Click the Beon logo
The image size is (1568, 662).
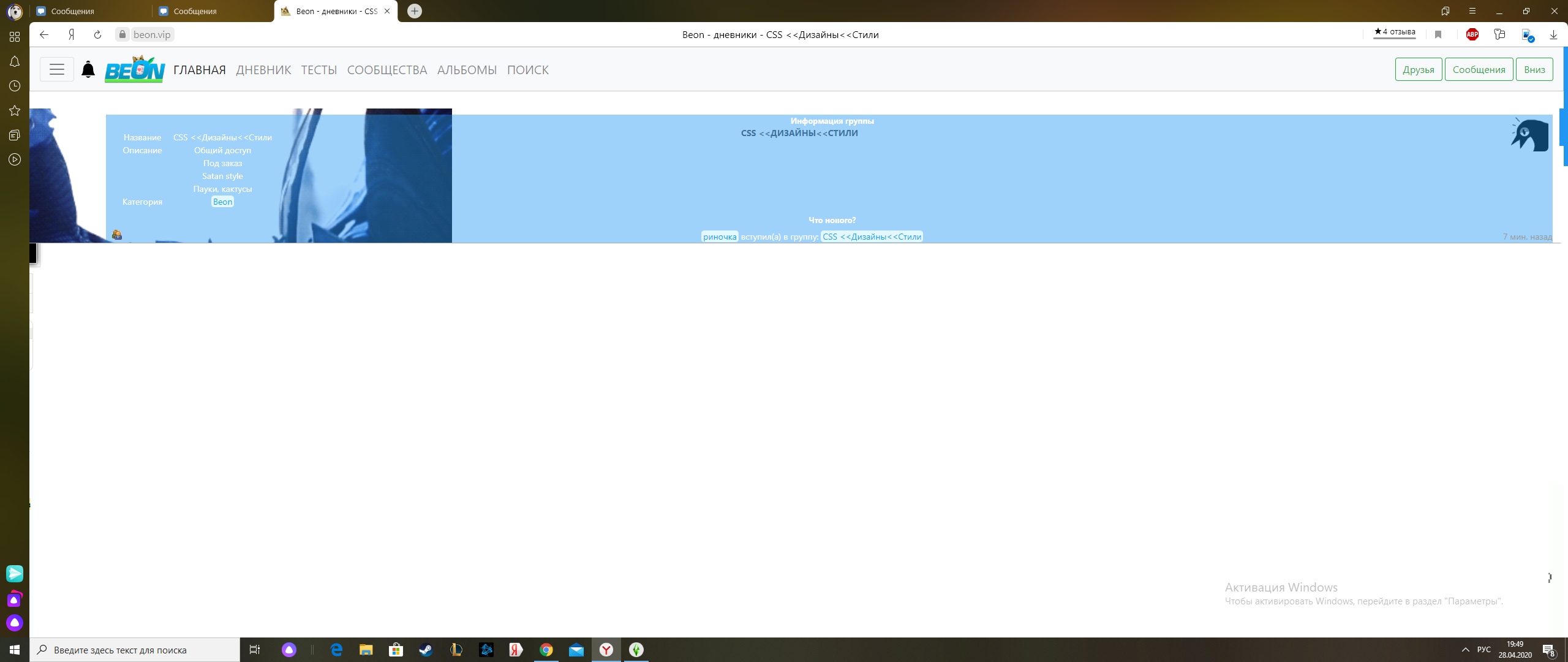point(135,69)
